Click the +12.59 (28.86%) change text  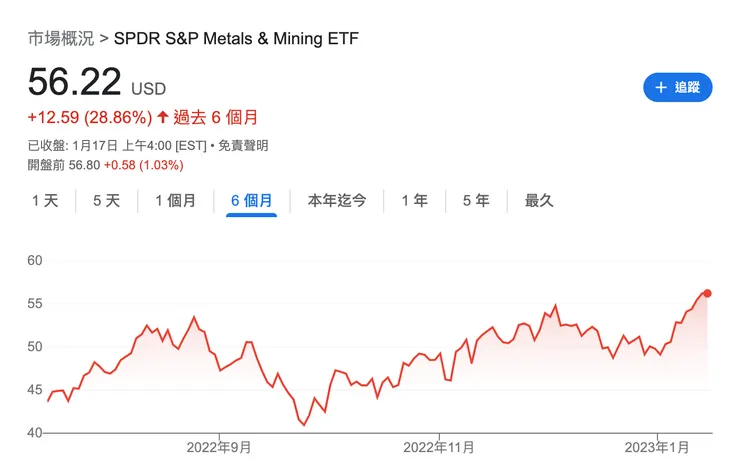pyautogui.click(x=90, y=117)
